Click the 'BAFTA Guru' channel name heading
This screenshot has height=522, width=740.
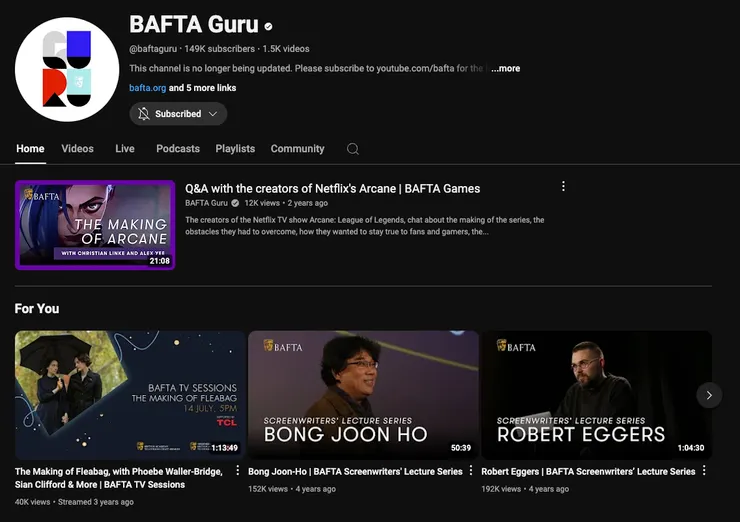tap(194, 25)
